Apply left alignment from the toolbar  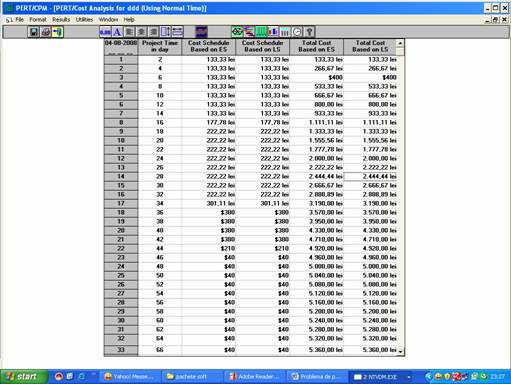pos(129,32)
